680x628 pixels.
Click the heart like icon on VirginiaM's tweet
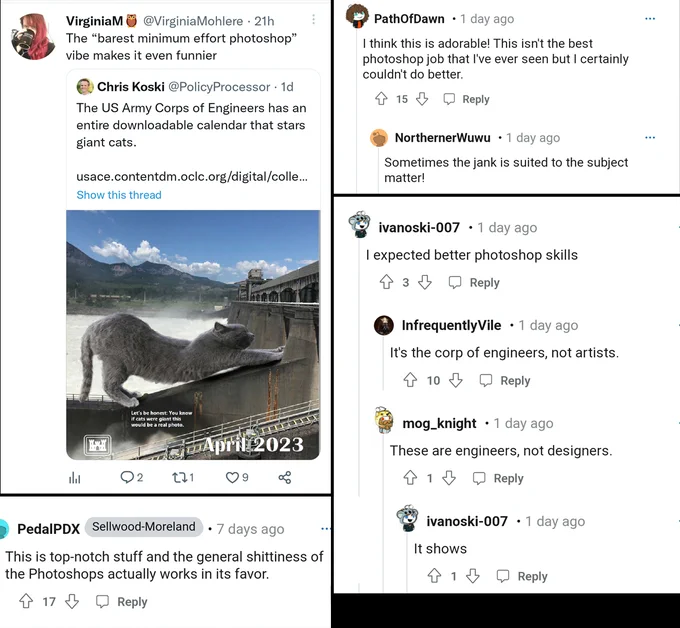(x=232, y=478)
